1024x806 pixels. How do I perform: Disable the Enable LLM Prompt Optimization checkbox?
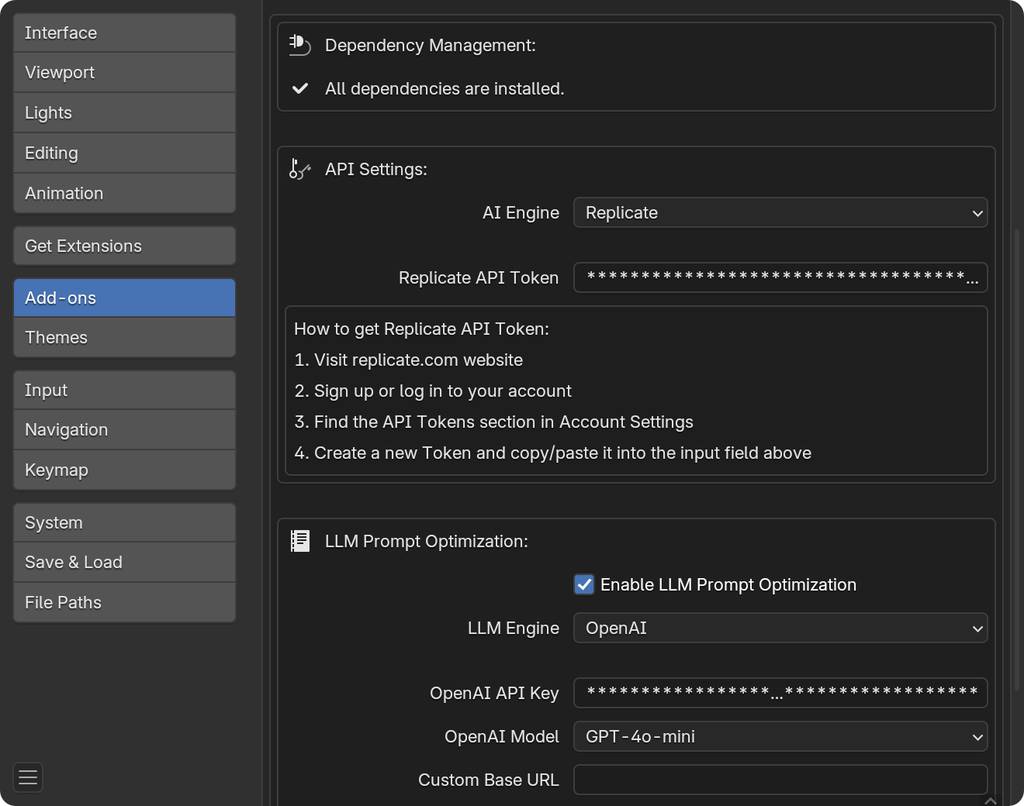point(584,585)
